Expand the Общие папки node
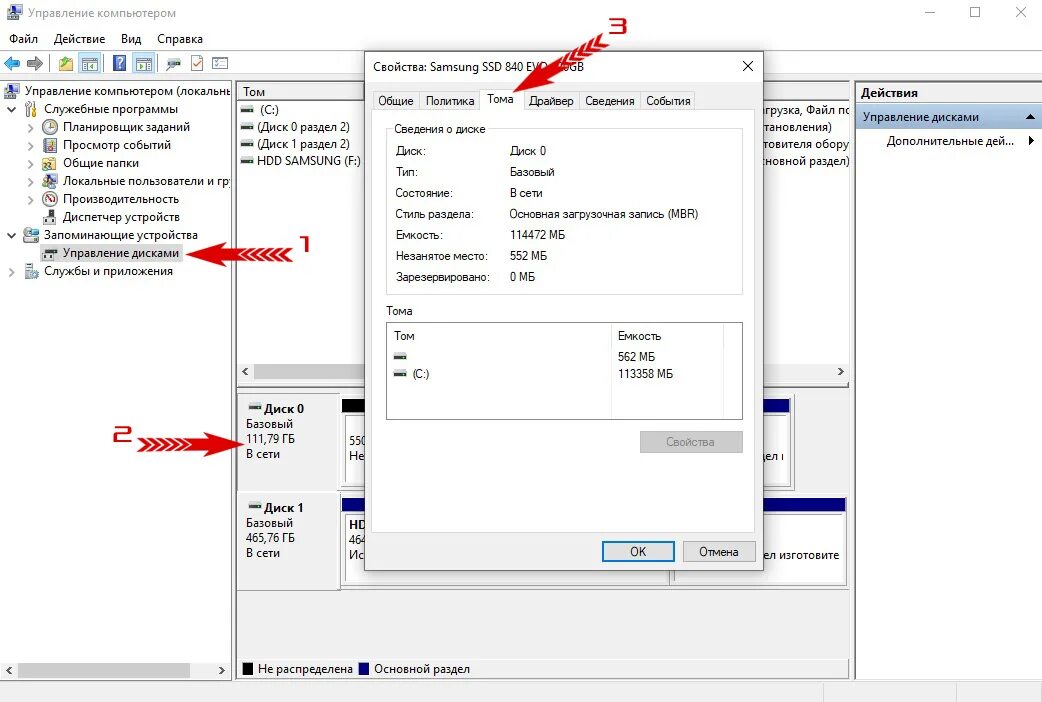This screenshot has width=1042, height=702. click(30, 163)
